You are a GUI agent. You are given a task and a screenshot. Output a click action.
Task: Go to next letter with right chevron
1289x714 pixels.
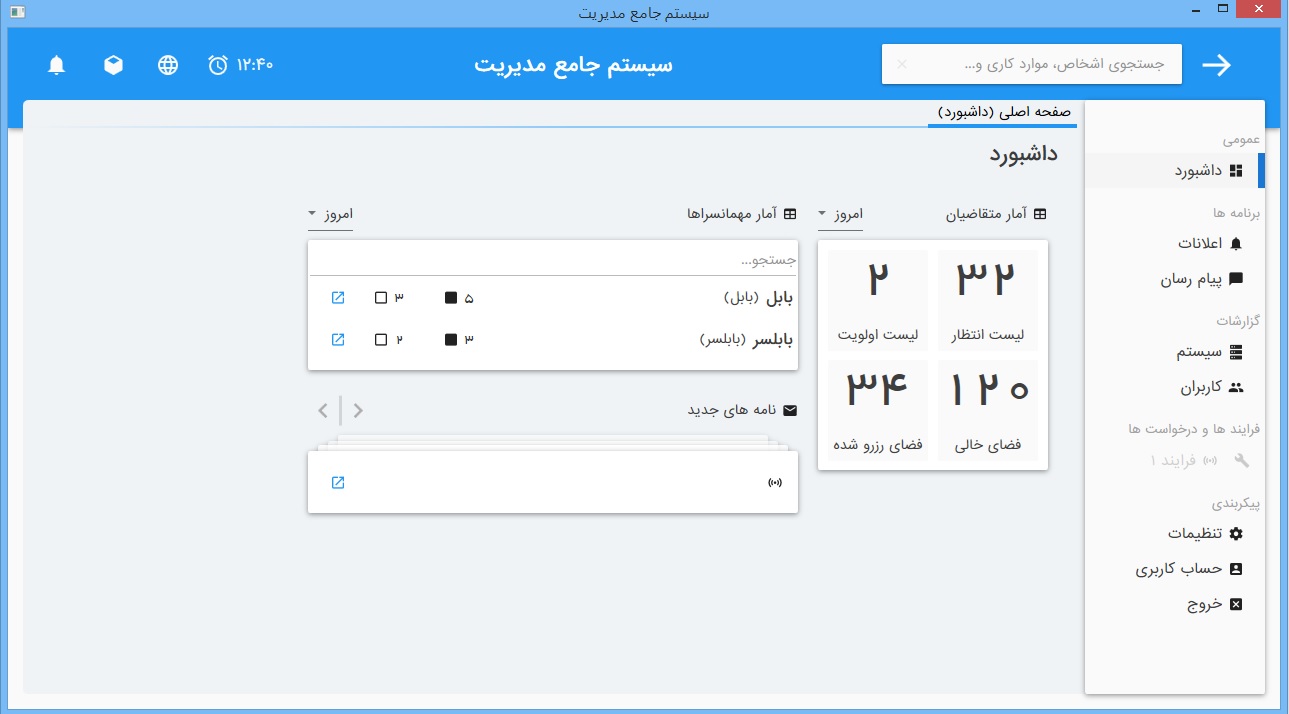(358, 410)
